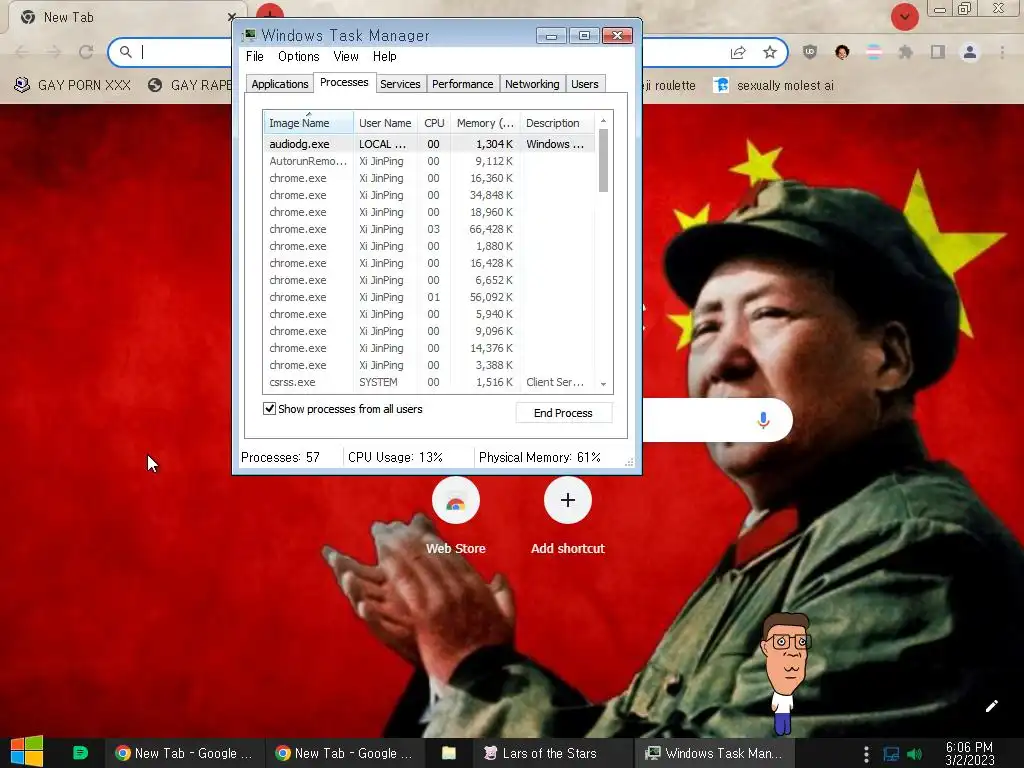Image resolution: width=1024 pixels, height=768 pixels.
Task: Click the voice search microphone icon
Action: (x=763, y=420)
